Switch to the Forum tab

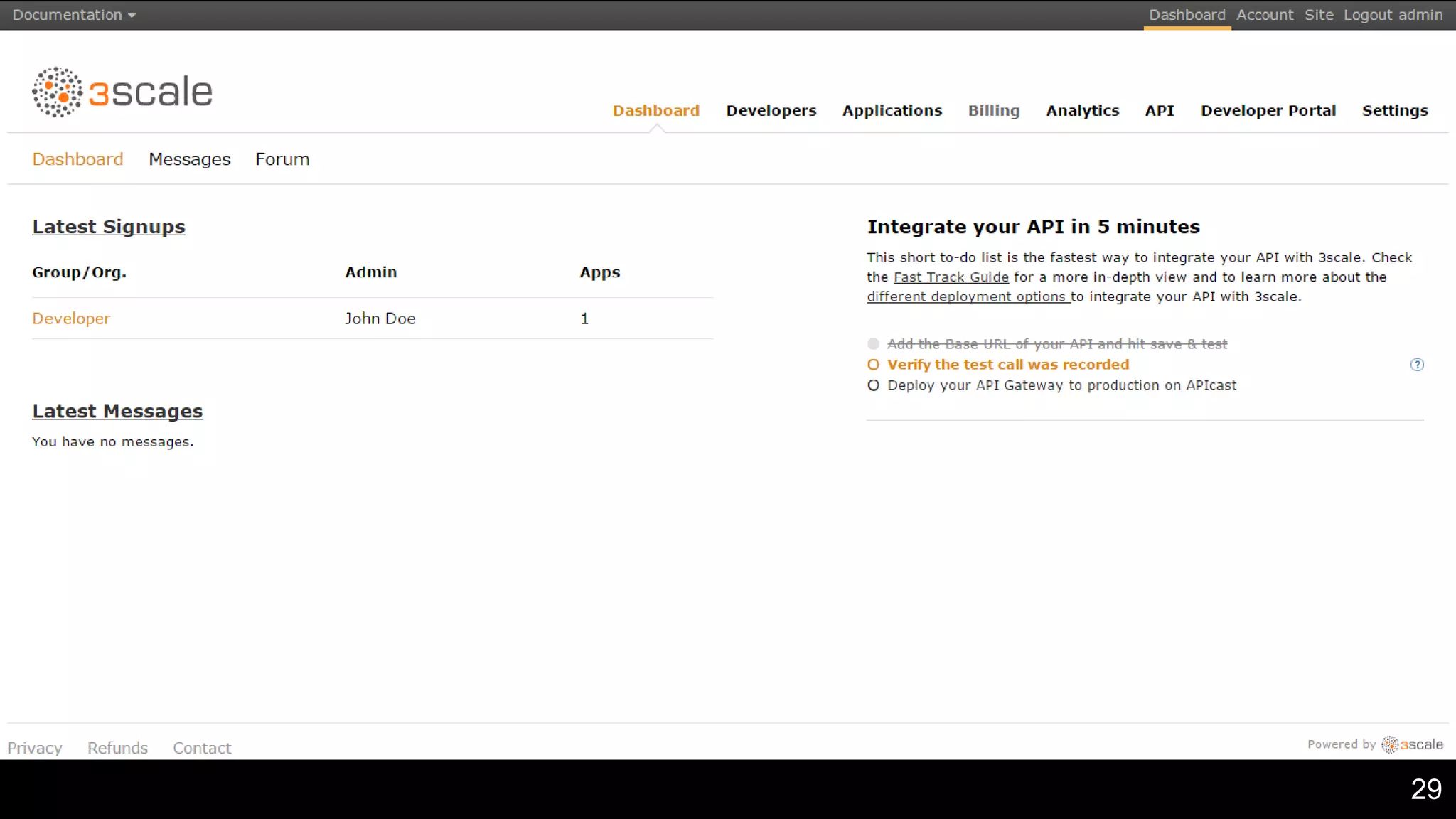coord(282,159)
